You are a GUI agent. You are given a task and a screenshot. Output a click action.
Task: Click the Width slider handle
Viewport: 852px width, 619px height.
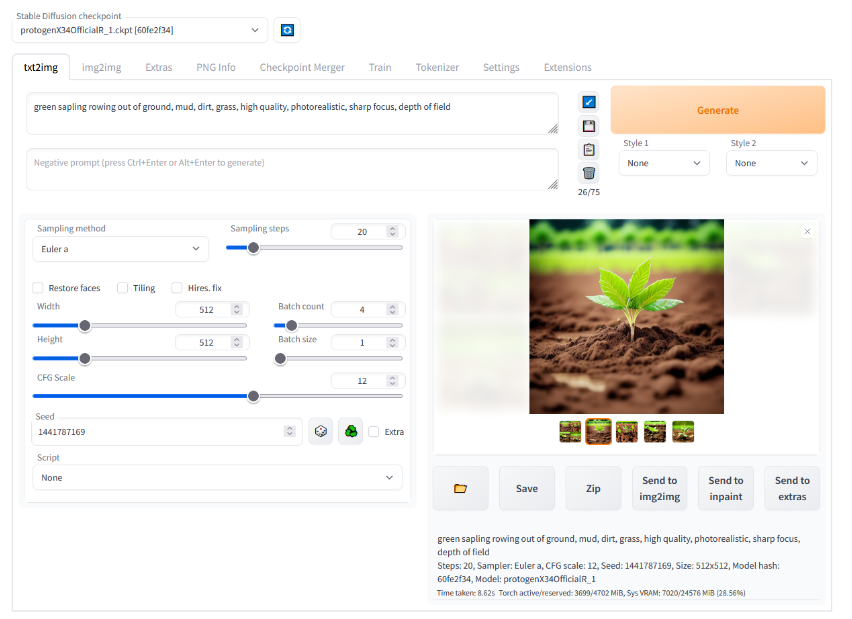[85, 326]
